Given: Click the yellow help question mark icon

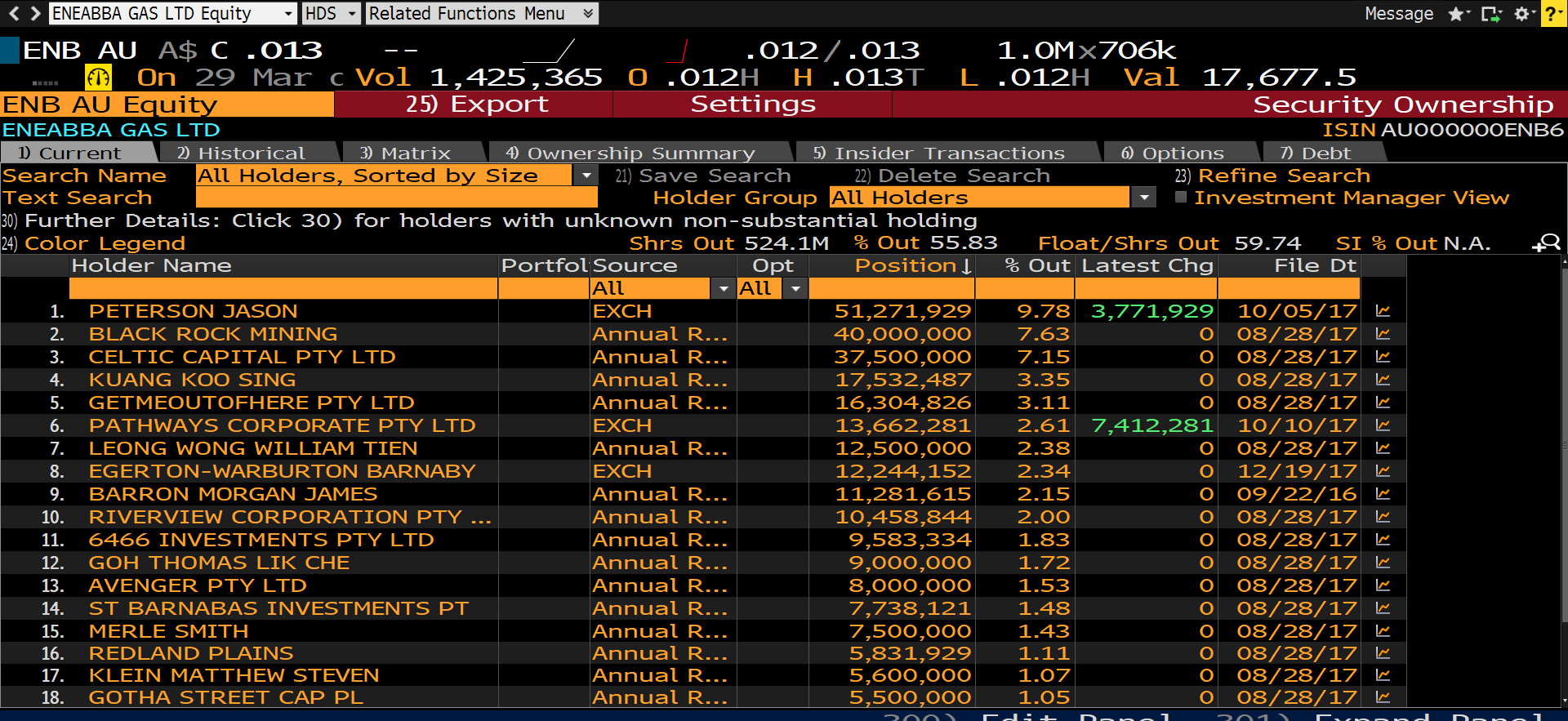Looking at the screenshot, I should 1553,14.
